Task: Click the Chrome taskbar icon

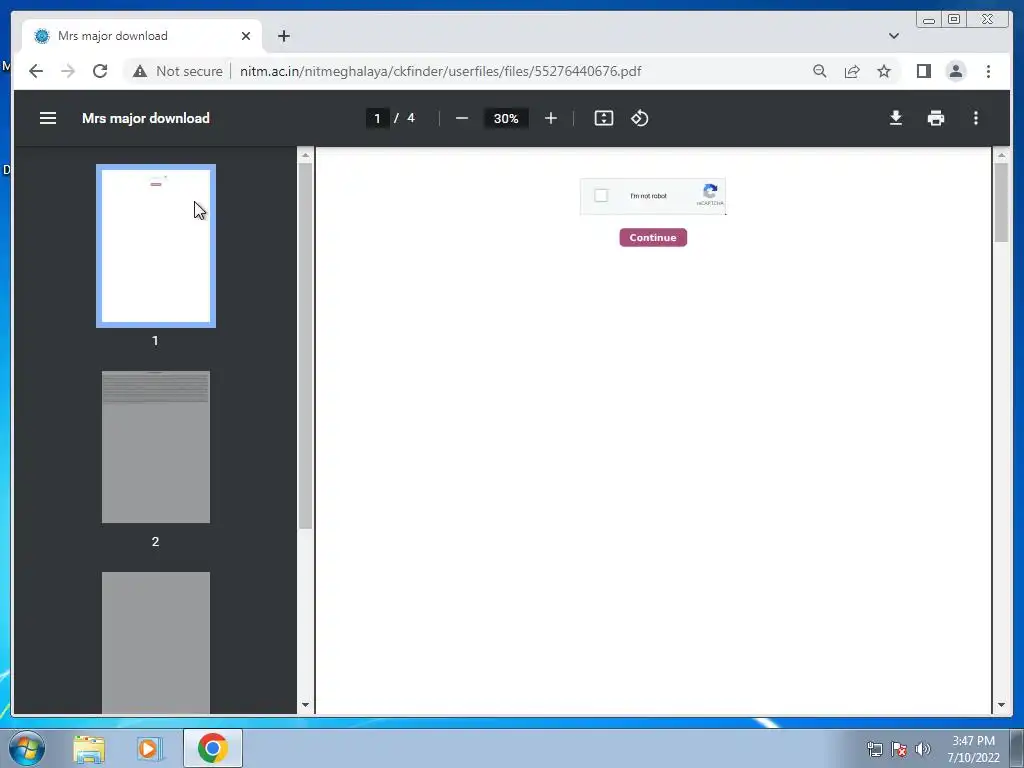Action: 212,748
